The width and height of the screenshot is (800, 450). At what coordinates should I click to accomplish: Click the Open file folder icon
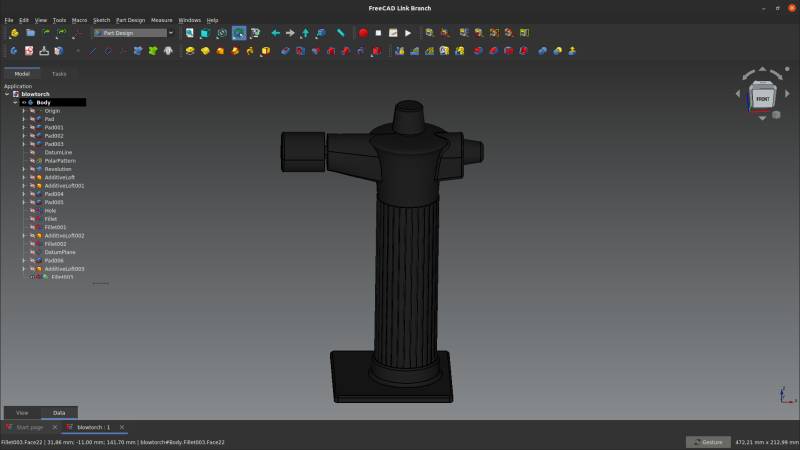pos(31,33)
